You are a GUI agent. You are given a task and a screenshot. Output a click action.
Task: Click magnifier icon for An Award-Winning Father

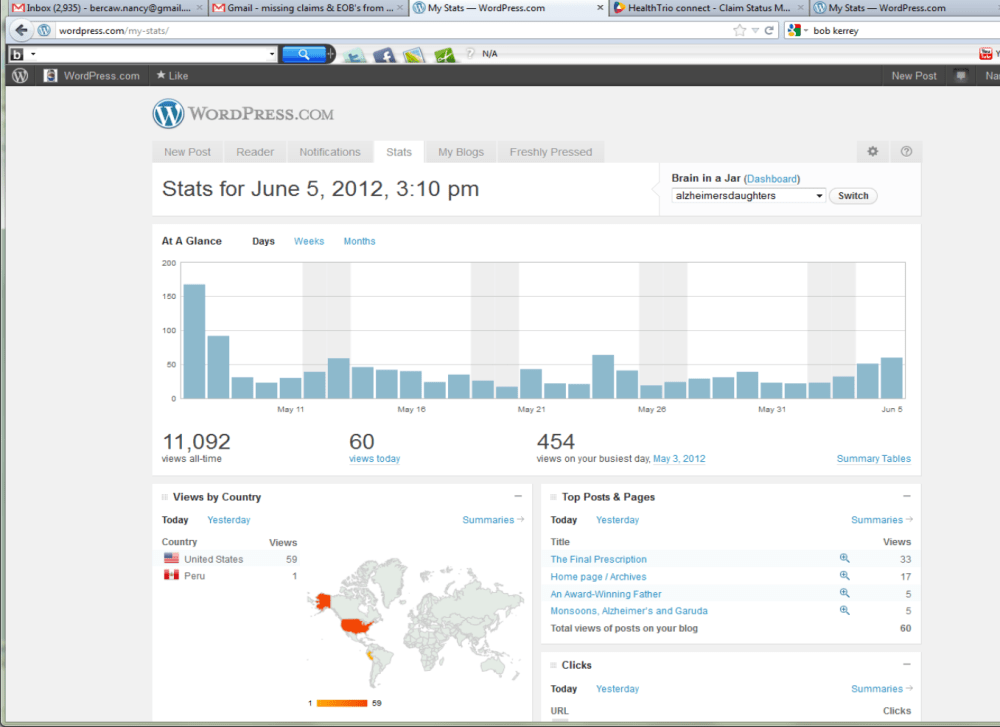click(x=844, y=593)
